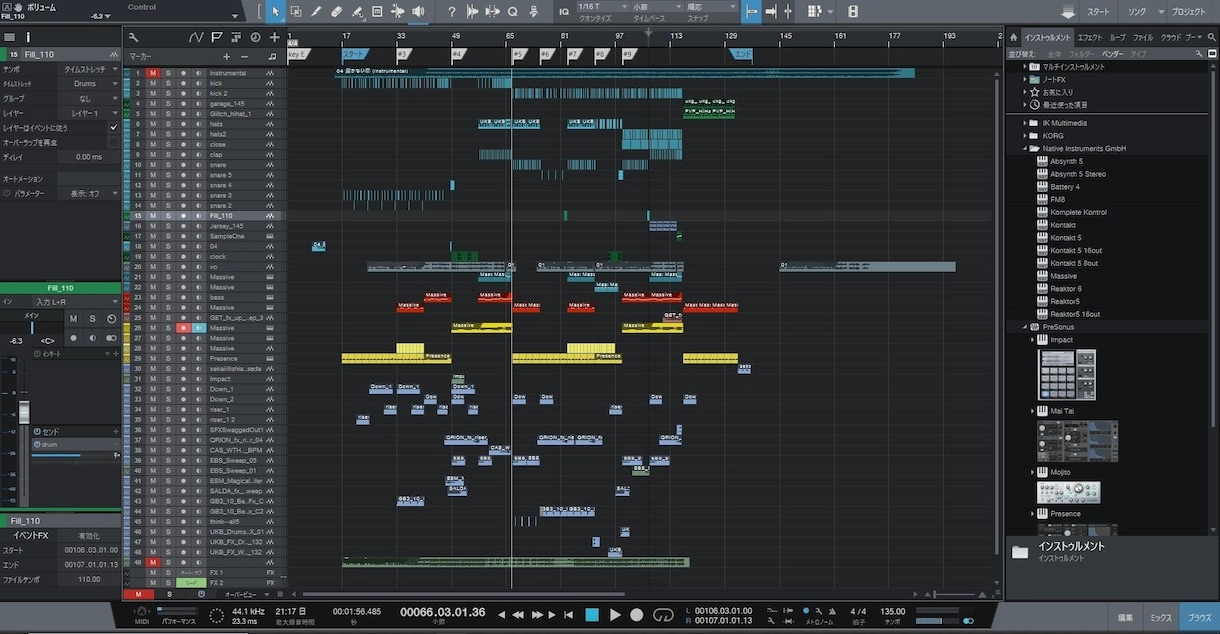Open track list options with wrench icon

point(134,37)
